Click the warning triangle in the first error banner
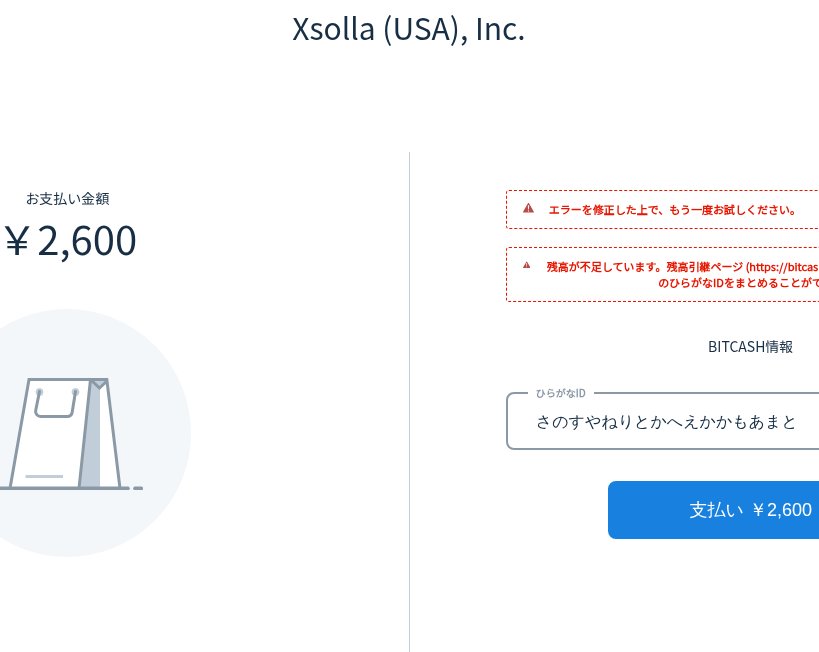819x652 pixels. (x=528, y=208)
